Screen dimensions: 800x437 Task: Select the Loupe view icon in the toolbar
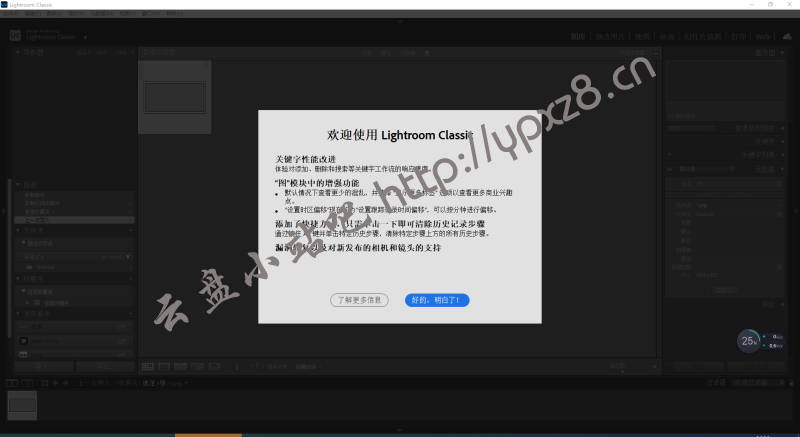tap(164, 367)
